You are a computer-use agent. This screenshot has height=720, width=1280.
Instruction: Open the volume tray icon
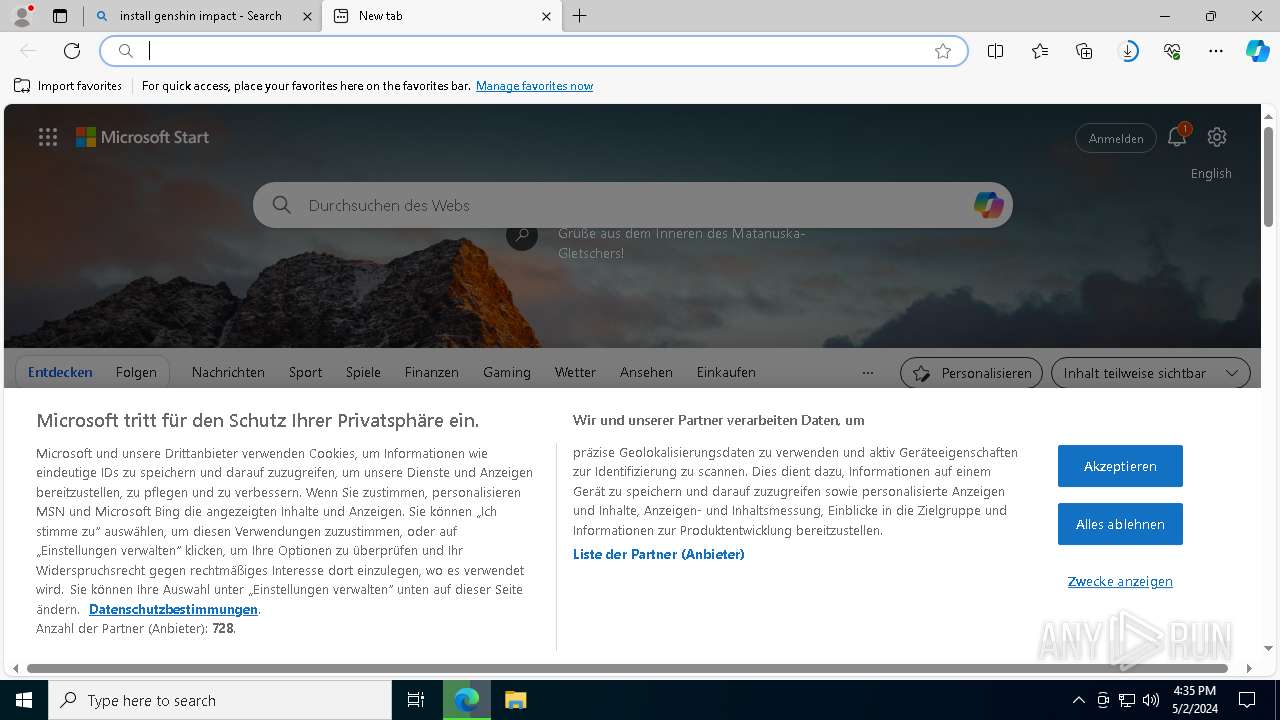click(1151, 700)
